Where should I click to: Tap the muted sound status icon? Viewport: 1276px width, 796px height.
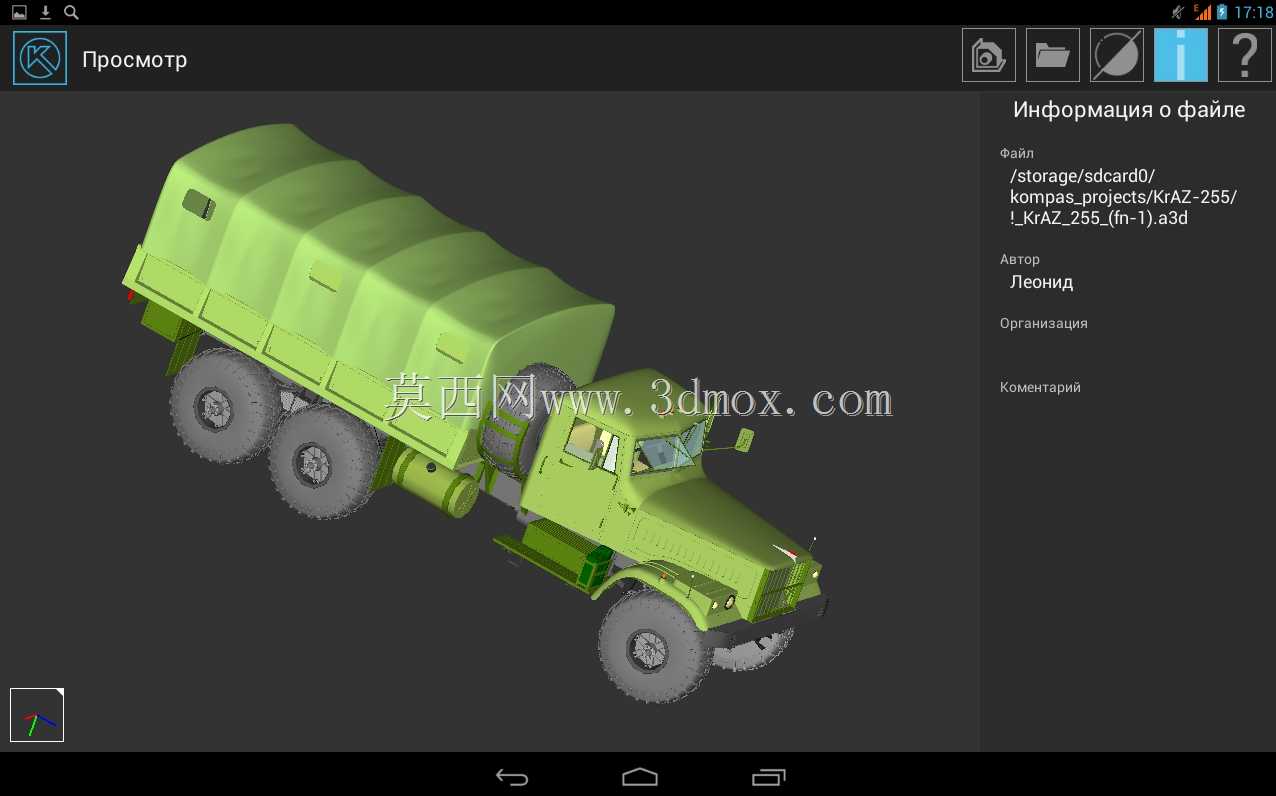pos(1180,12)
